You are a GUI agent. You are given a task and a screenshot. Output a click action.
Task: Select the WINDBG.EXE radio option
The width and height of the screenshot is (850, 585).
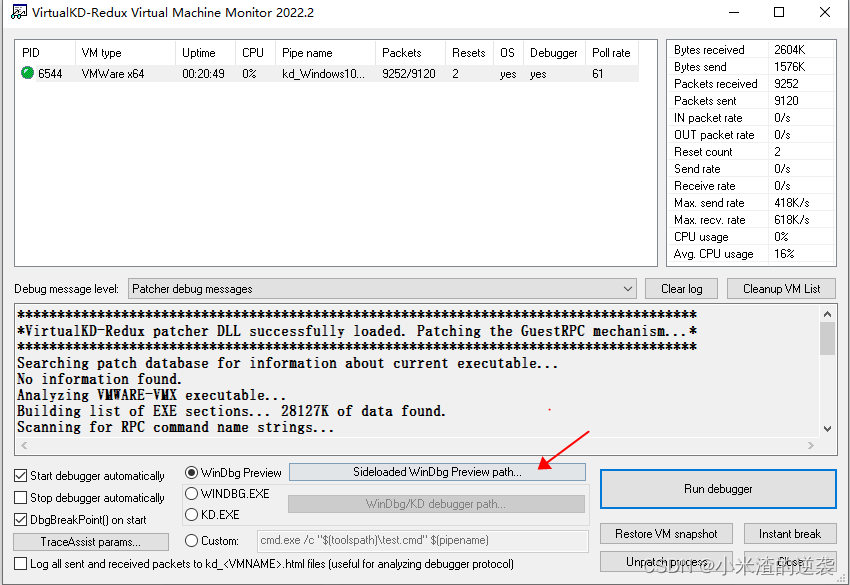click(x=191, y=493)
